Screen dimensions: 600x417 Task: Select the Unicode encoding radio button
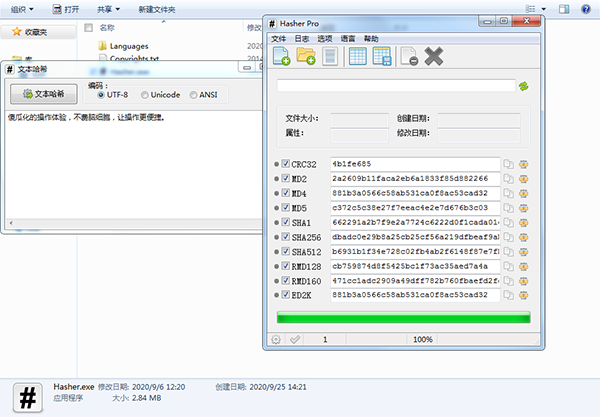coord(145,95)
